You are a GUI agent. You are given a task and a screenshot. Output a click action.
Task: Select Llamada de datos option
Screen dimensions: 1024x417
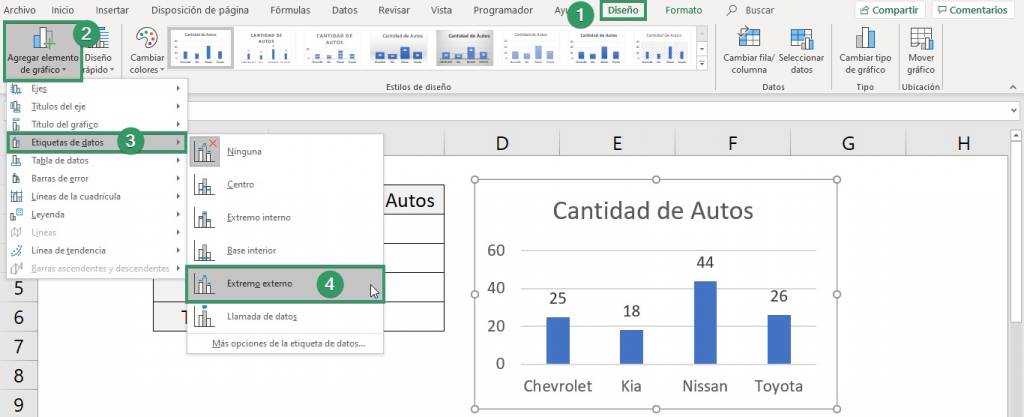(285, 317)
